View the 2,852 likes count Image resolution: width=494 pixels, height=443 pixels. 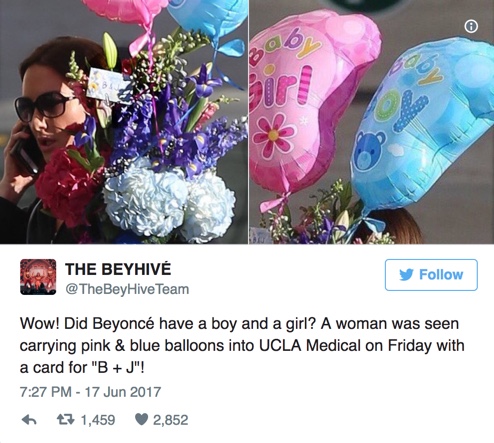[171, 420]
